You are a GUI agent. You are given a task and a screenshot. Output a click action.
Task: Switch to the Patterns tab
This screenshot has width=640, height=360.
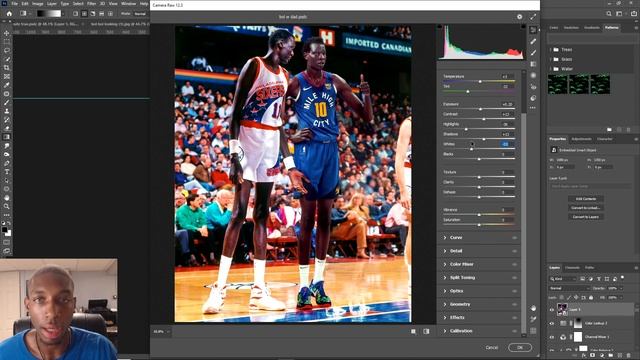point(611,28)
